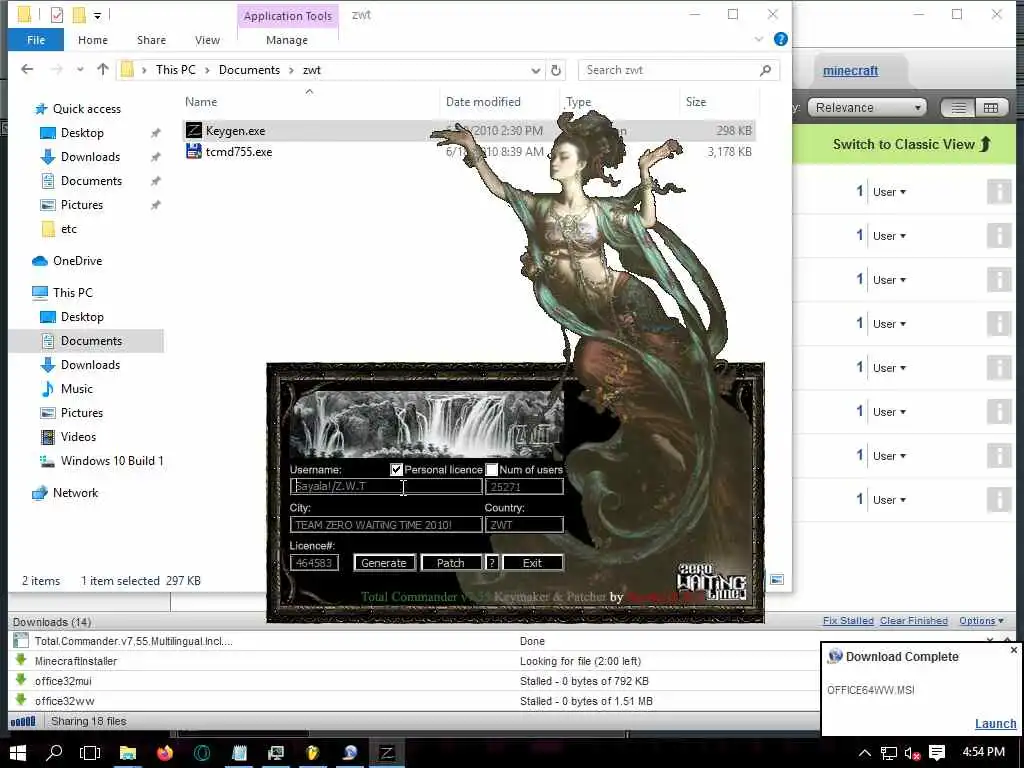Click the Properties quick access toolbar icon
Screen dimensions: 1024x768
57,14
